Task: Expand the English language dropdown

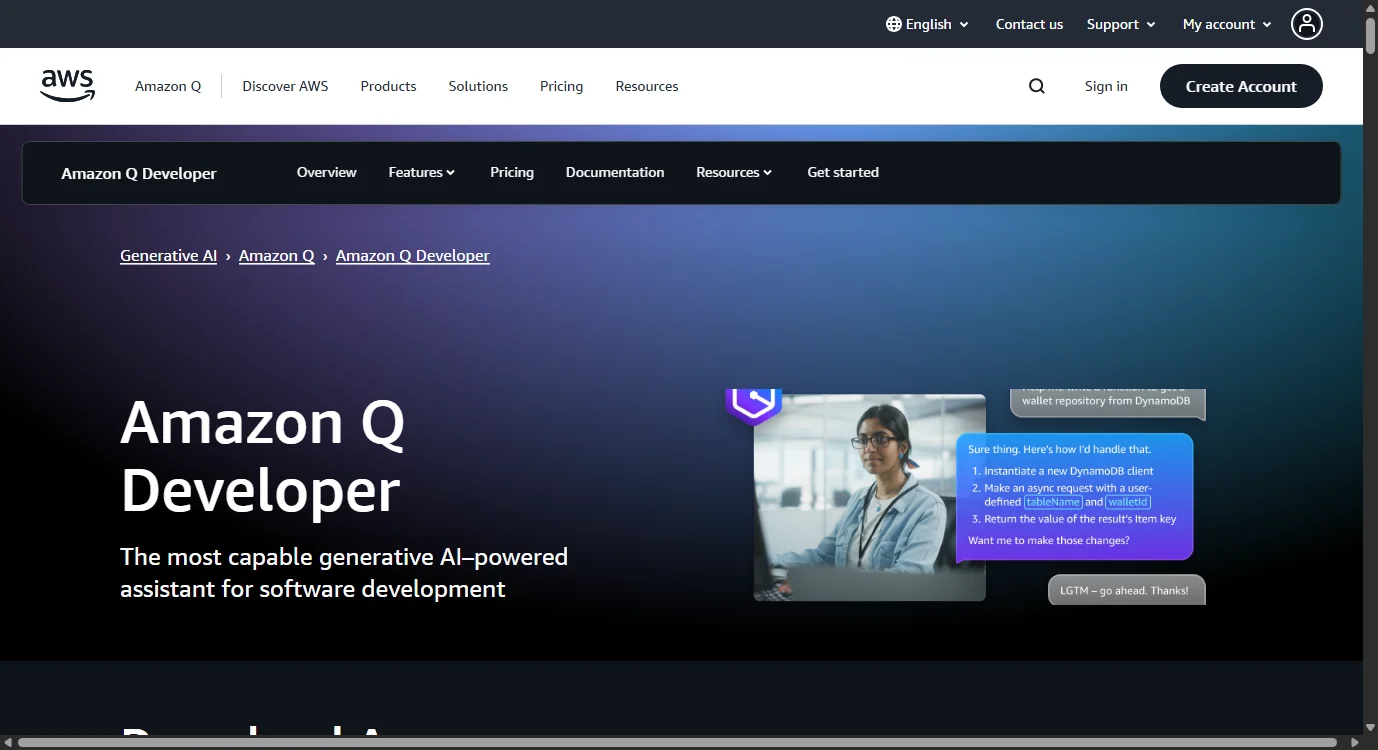Action: tap(927, 24)
